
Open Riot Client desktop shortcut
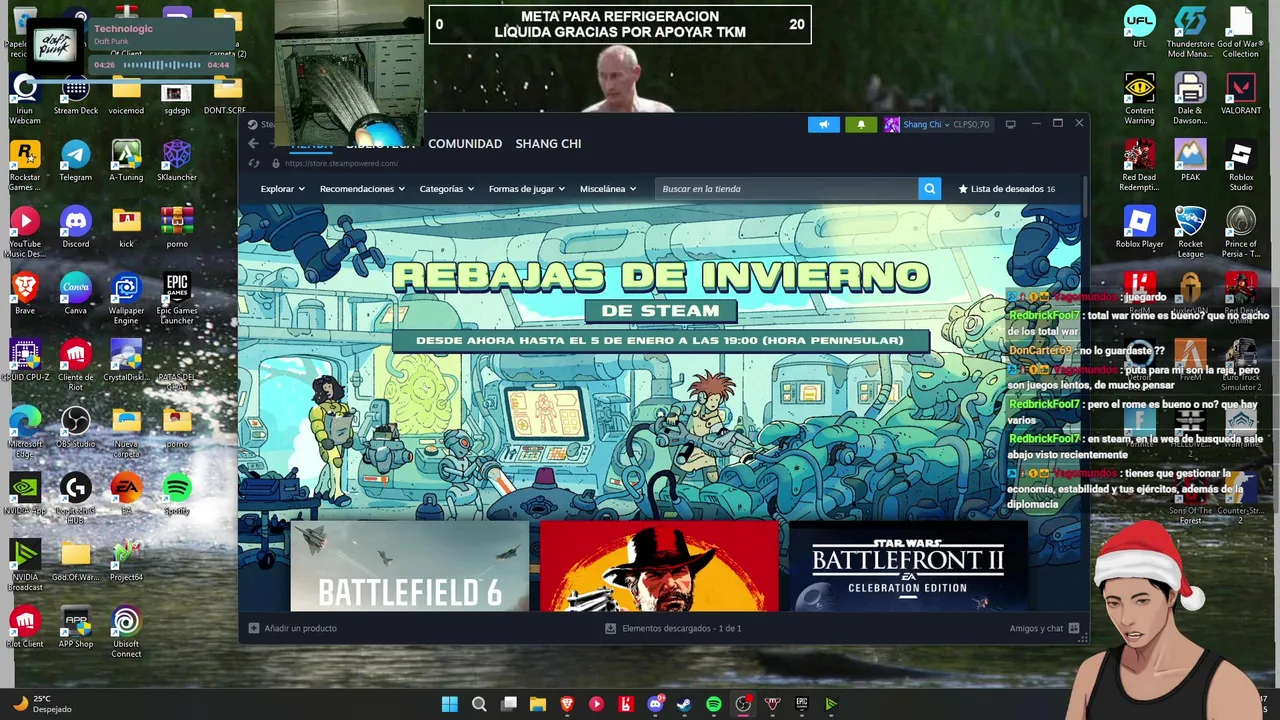point(25,627)
